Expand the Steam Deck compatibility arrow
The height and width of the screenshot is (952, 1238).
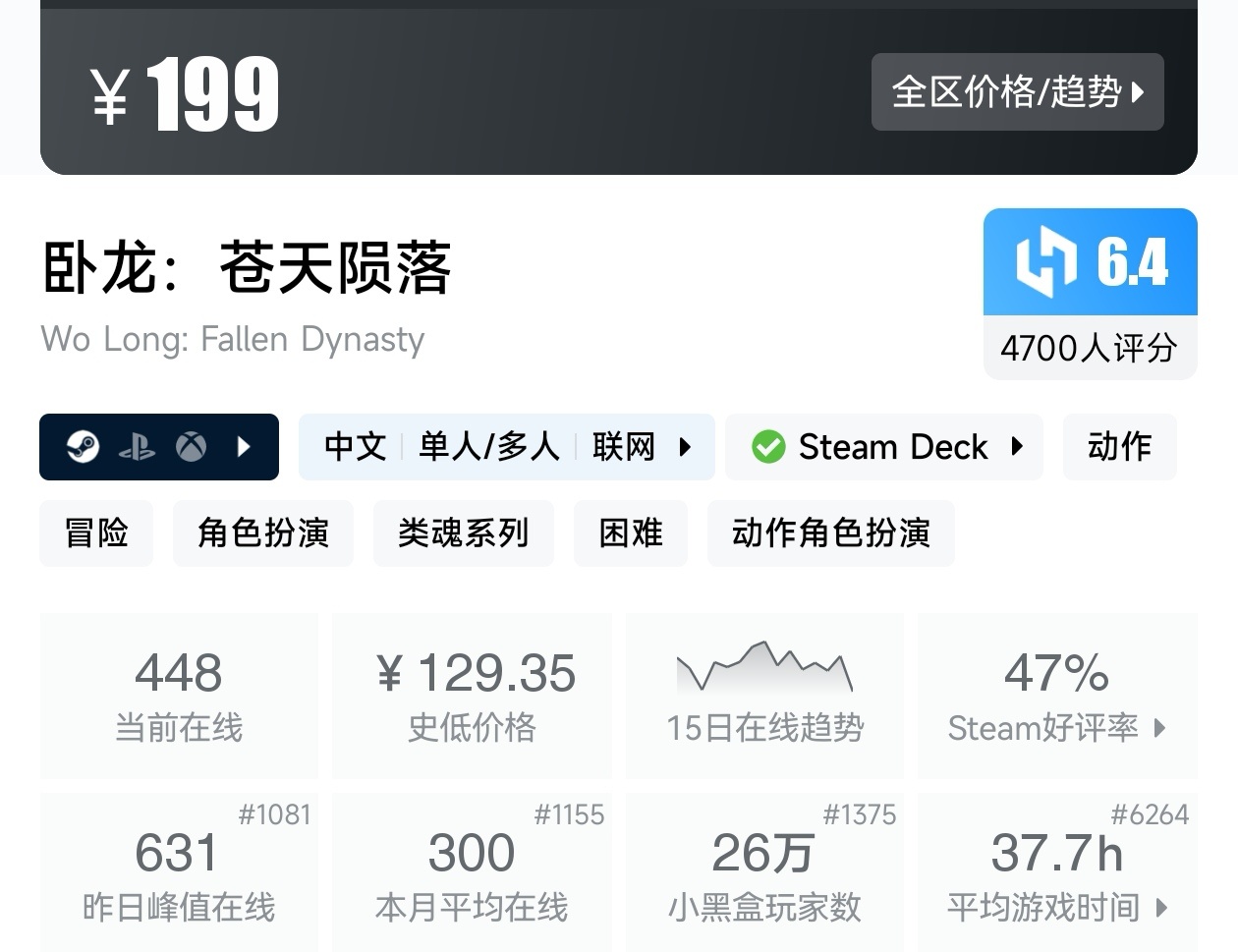coord(1017,447)
